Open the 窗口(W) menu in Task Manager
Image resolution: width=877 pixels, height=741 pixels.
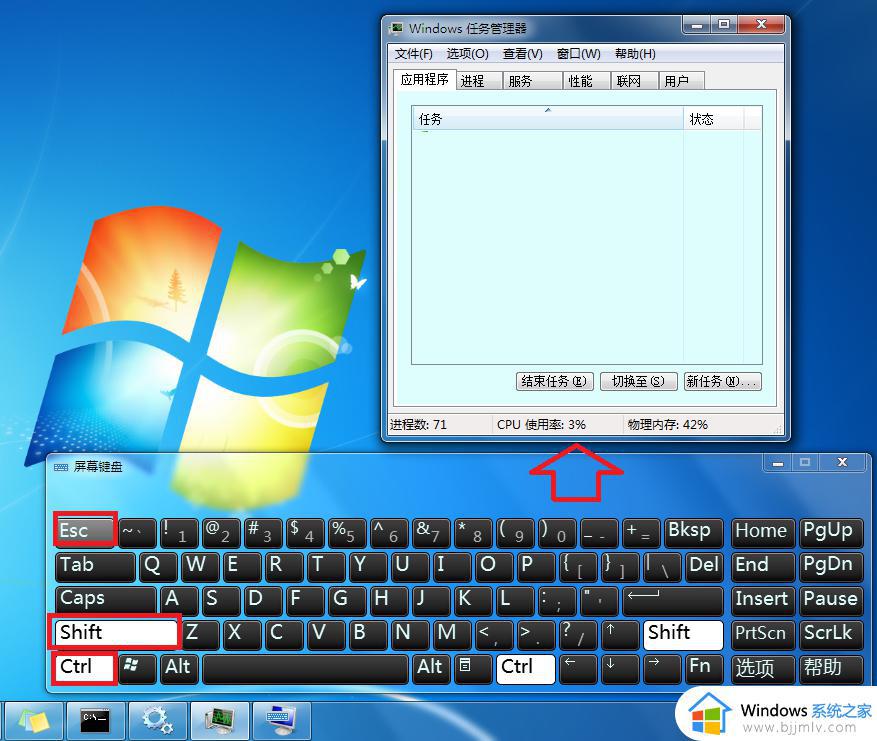[x=578, y=54]
